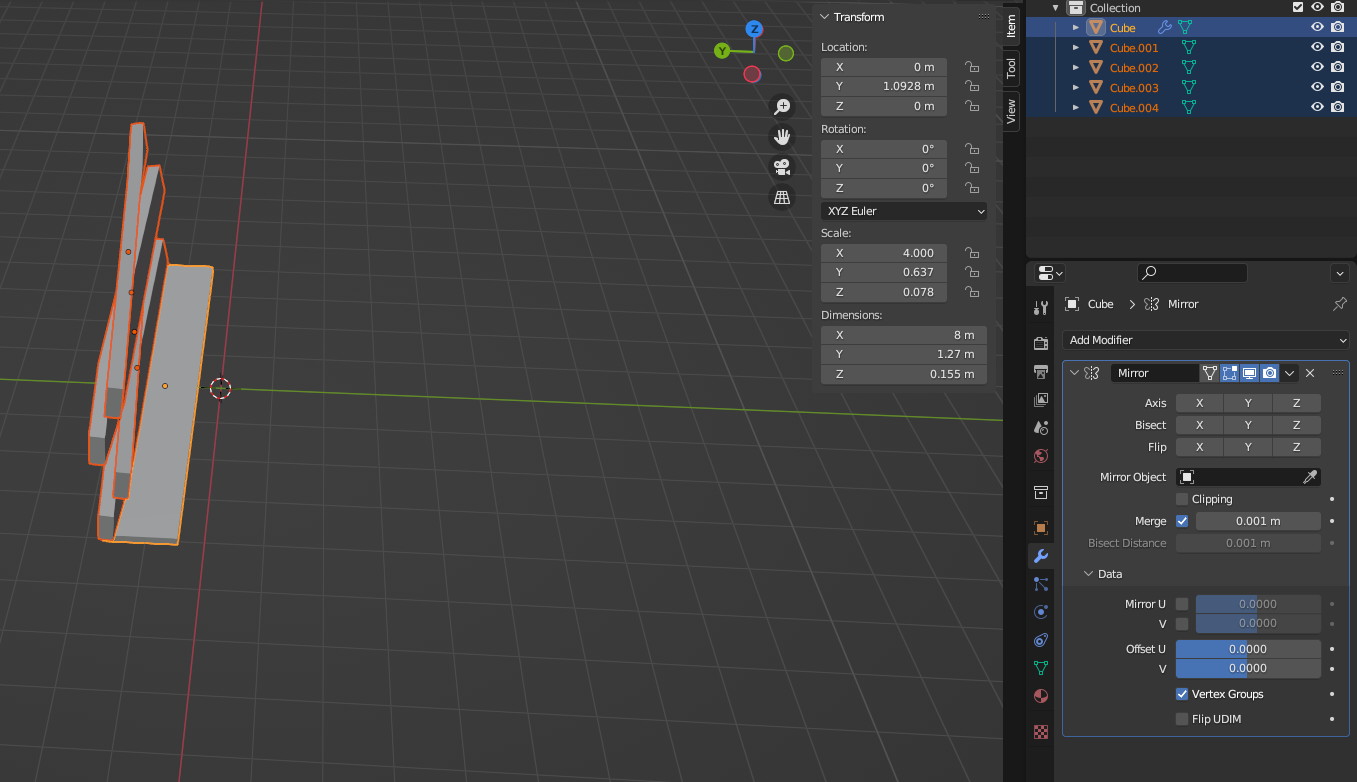Open the properties editor type dropdown
The width and height of the screenshot is (1357, 782).
tap(1050, 273)
